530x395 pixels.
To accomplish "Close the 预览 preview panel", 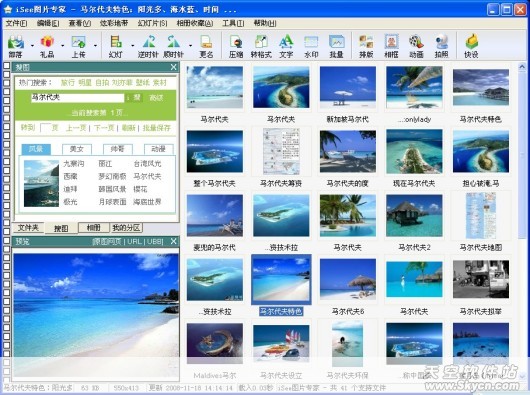I will click(x=173, y=241).
